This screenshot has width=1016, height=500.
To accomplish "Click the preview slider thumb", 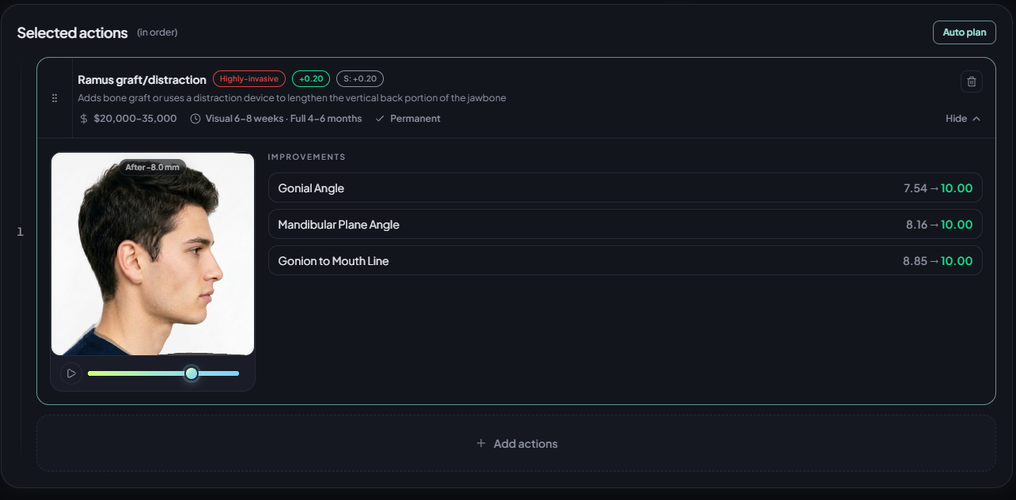I will pyautogui.click(x=191, y=374).
